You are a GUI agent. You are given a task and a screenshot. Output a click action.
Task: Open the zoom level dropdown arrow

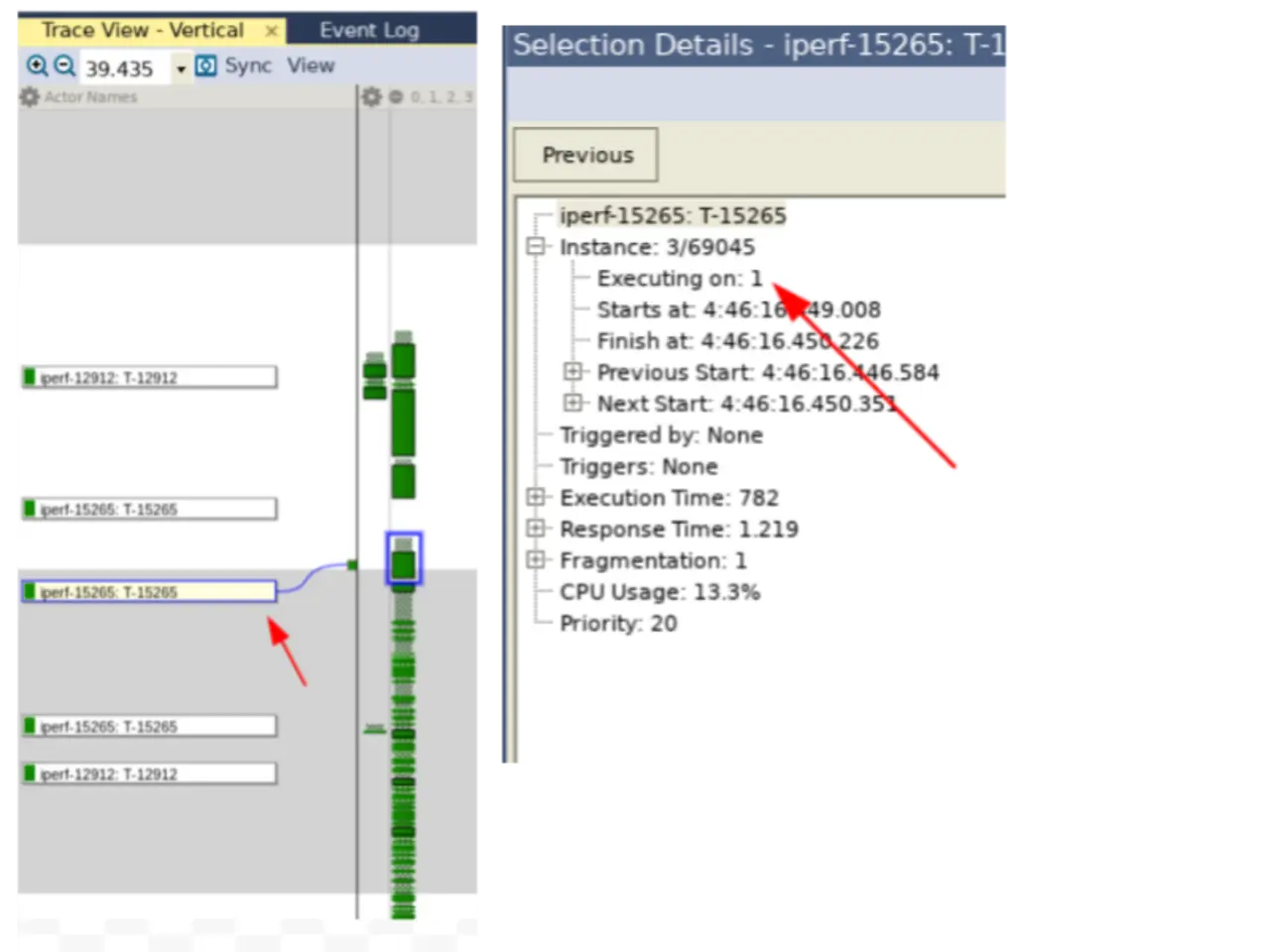pyautogui.click(x=181, y=69)
